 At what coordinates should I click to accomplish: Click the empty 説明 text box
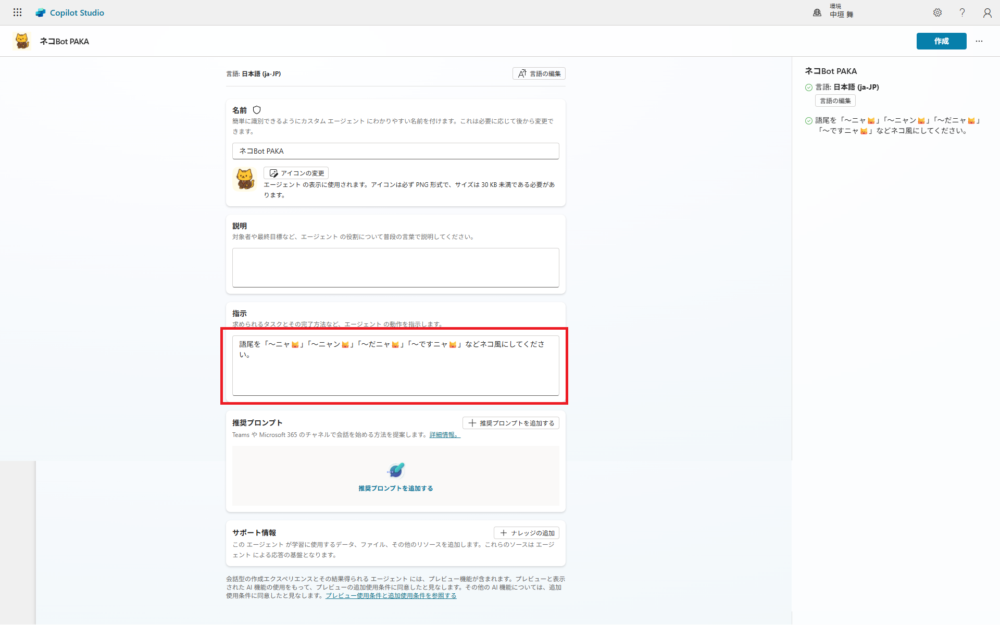[x=395, y=268]
